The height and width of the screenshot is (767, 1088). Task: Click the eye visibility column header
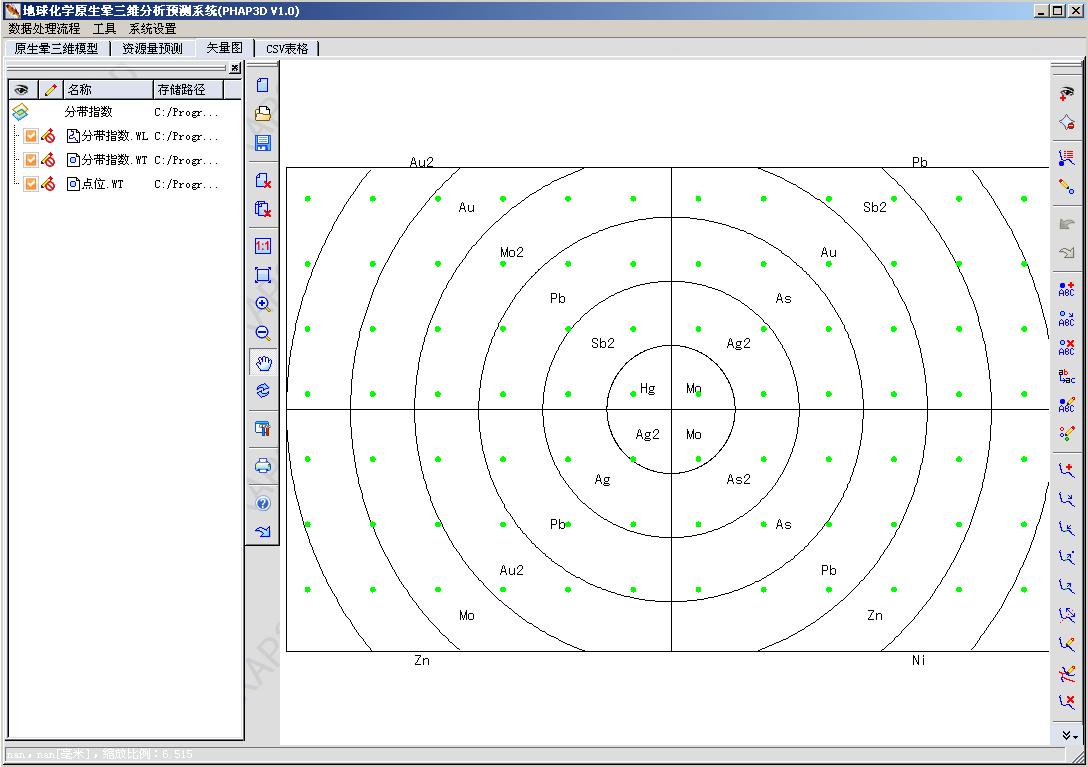(22, 90)
